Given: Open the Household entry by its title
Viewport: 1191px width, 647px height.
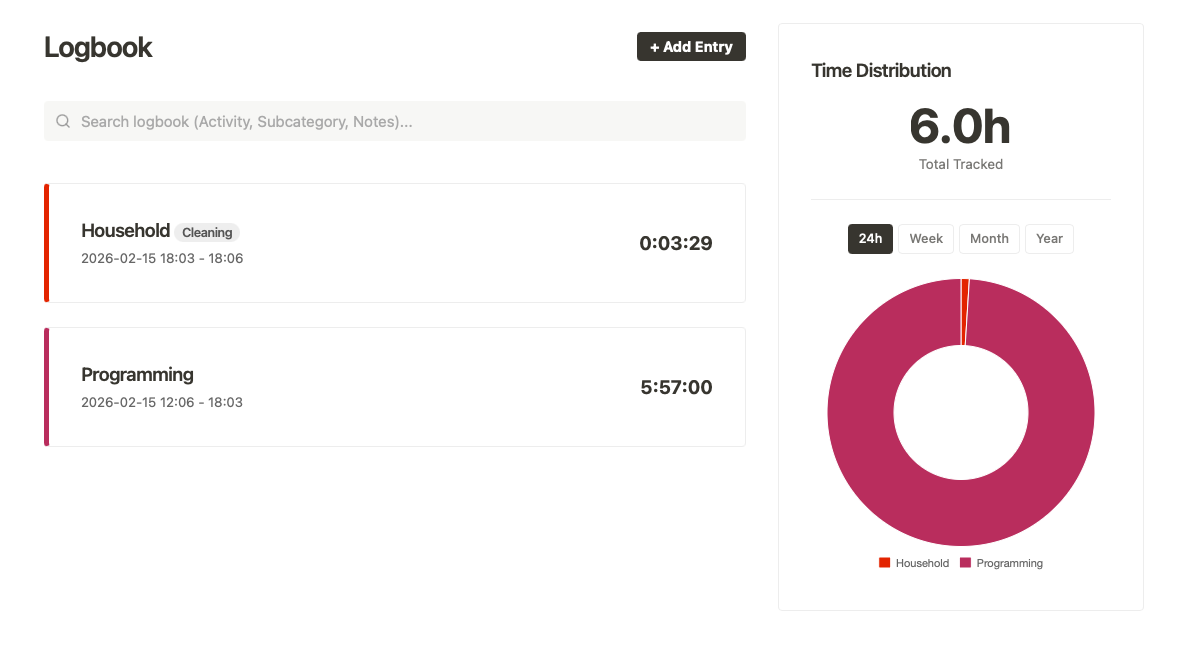Looking at the screenshot, I should pyautogui.click(x=125, y=231).
